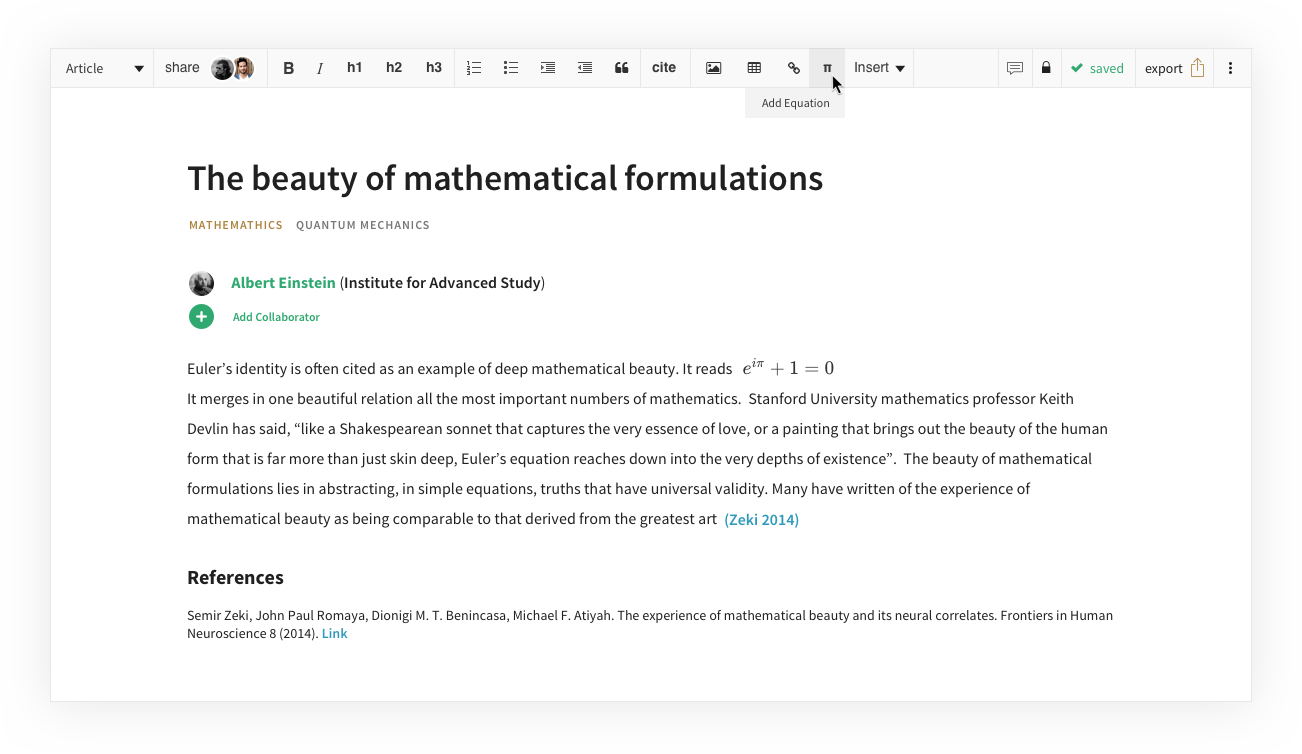Apply h1 heading style
The image size is (1302, 754).
(x=354, y=68)
